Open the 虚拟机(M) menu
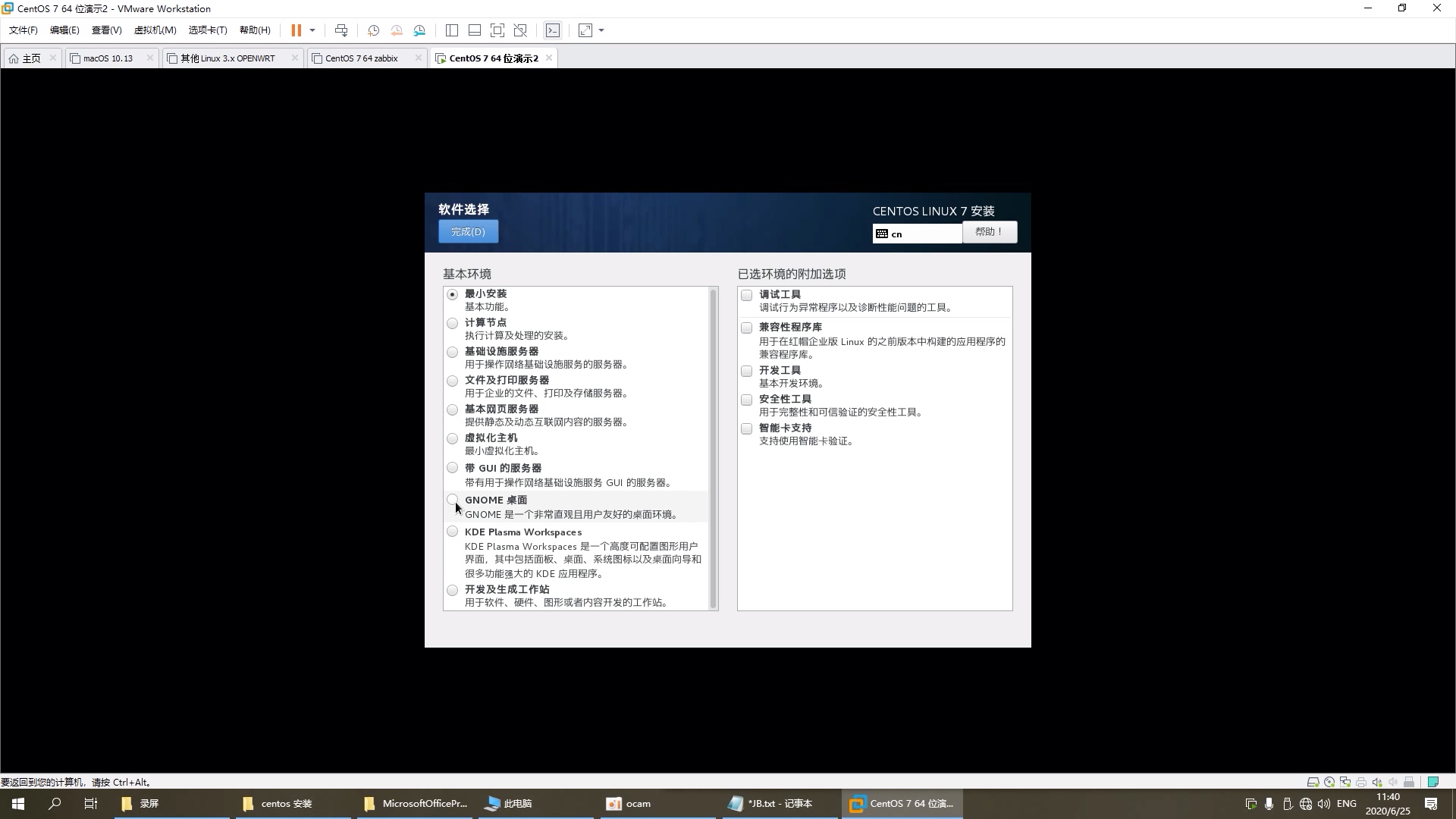Viewport: 1456px width, 819px height. 155,30
